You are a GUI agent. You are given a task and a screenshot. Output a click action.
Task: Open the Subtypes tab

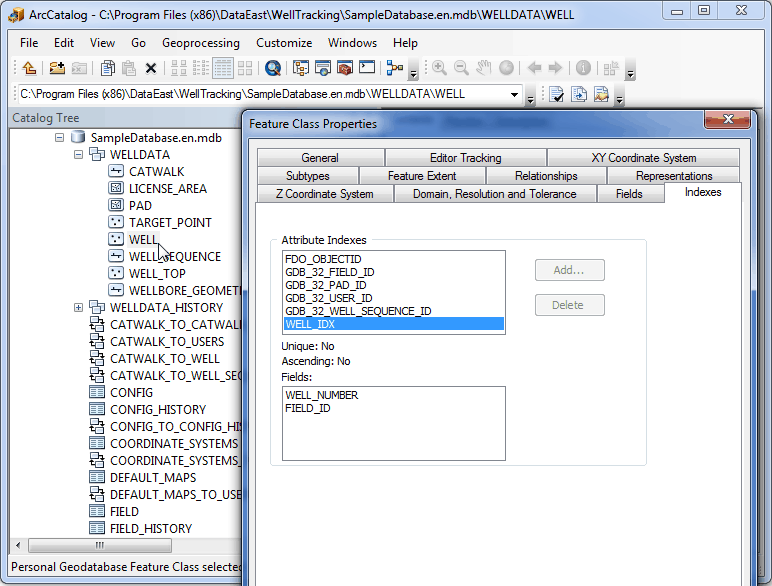[x=308, y=176]
